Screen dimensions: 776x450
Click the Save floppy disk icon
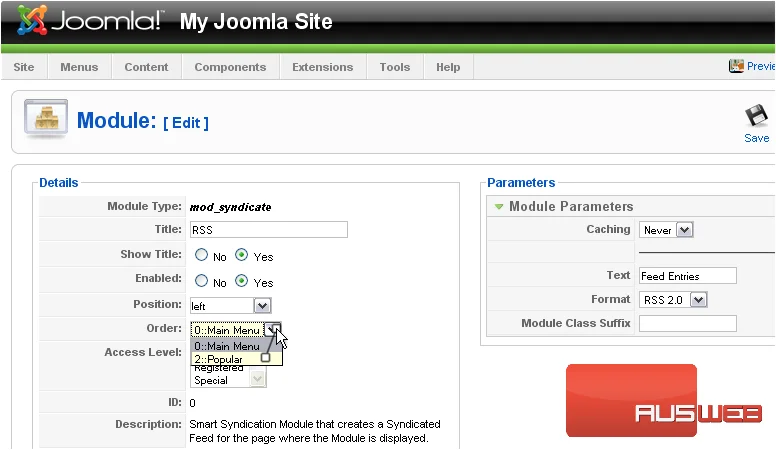[x=756, y=116]
